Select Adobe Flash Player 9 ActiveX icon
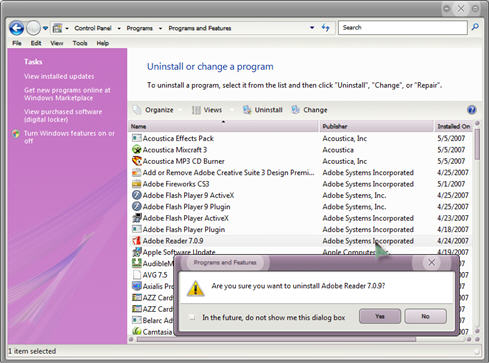The width and height of the screenshot is (489, 363). 137,195
